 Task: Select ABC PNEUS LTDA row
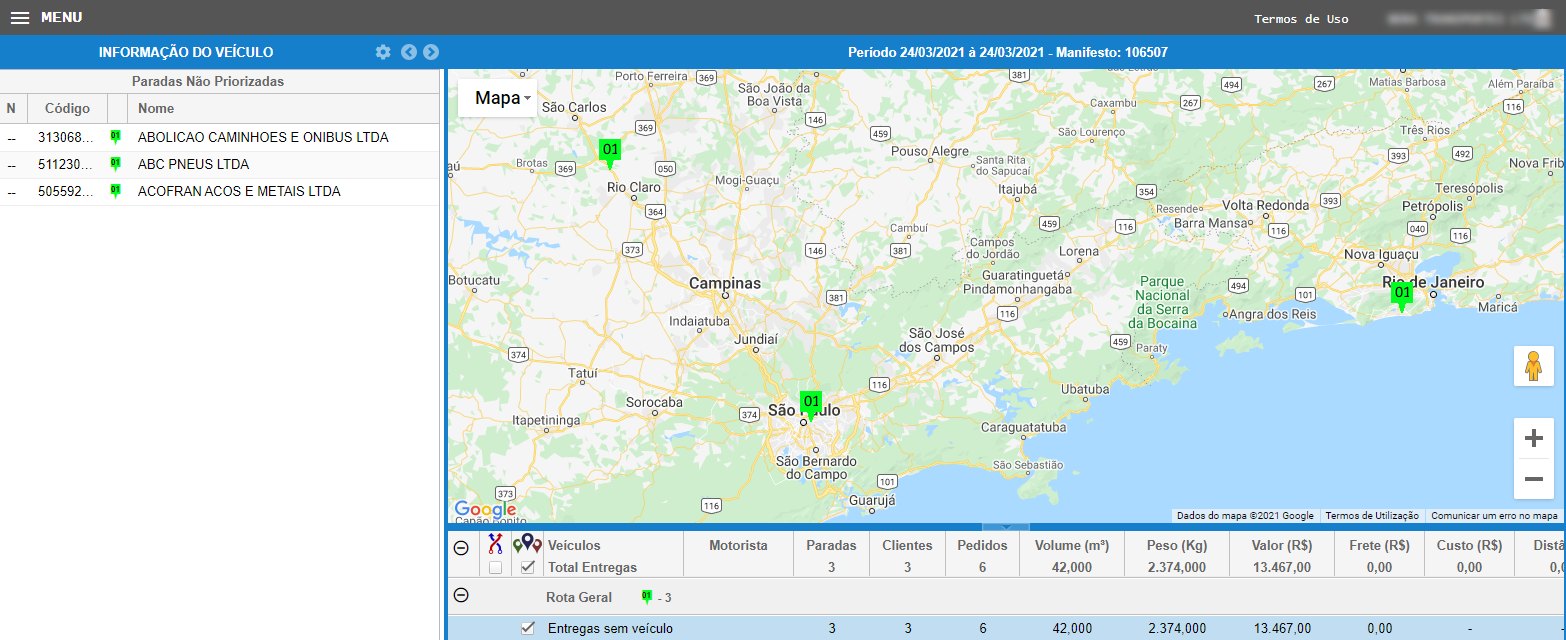[x=219, y=164]
